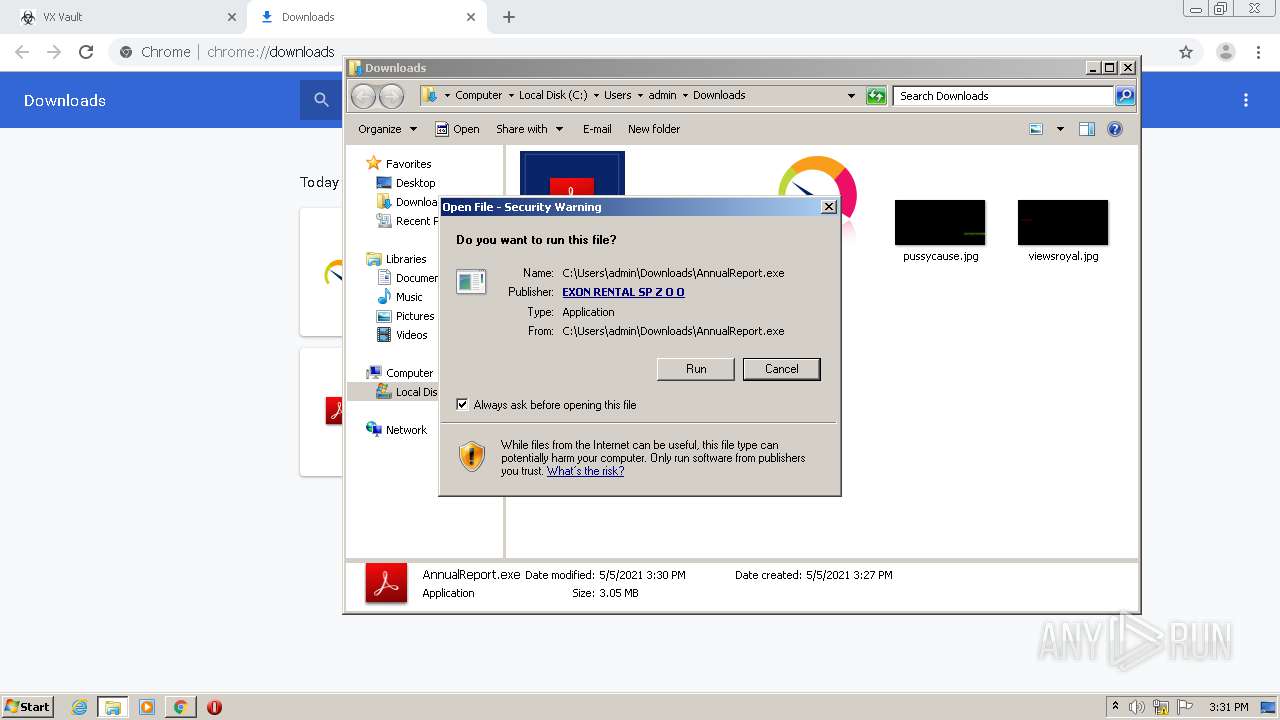Screen dimensions: 1280x720
Task: Open the Downloads page three-dot menu
Action: (x=1246, y=100)
